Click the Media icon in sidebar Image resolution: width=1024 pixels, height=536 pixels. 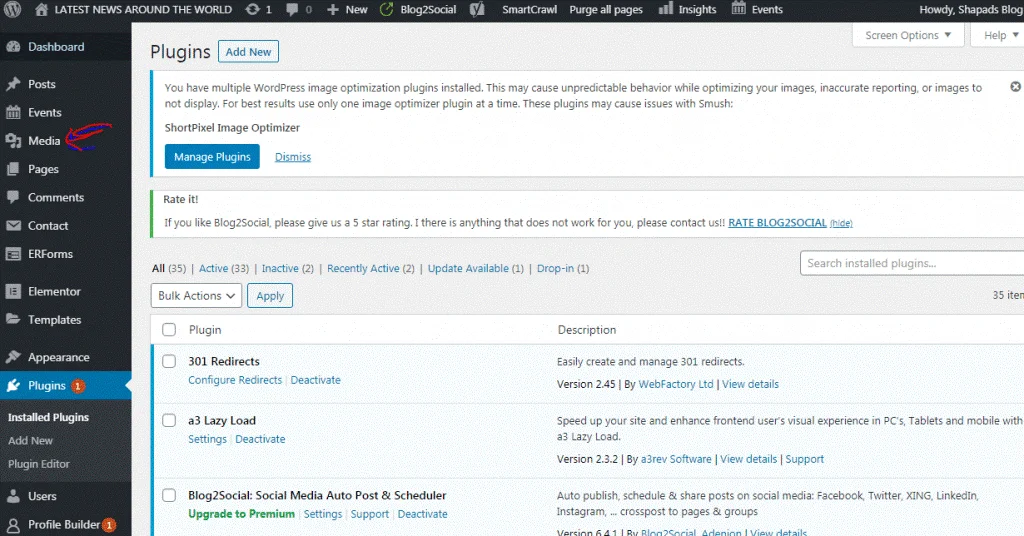[x=13, y=141]
